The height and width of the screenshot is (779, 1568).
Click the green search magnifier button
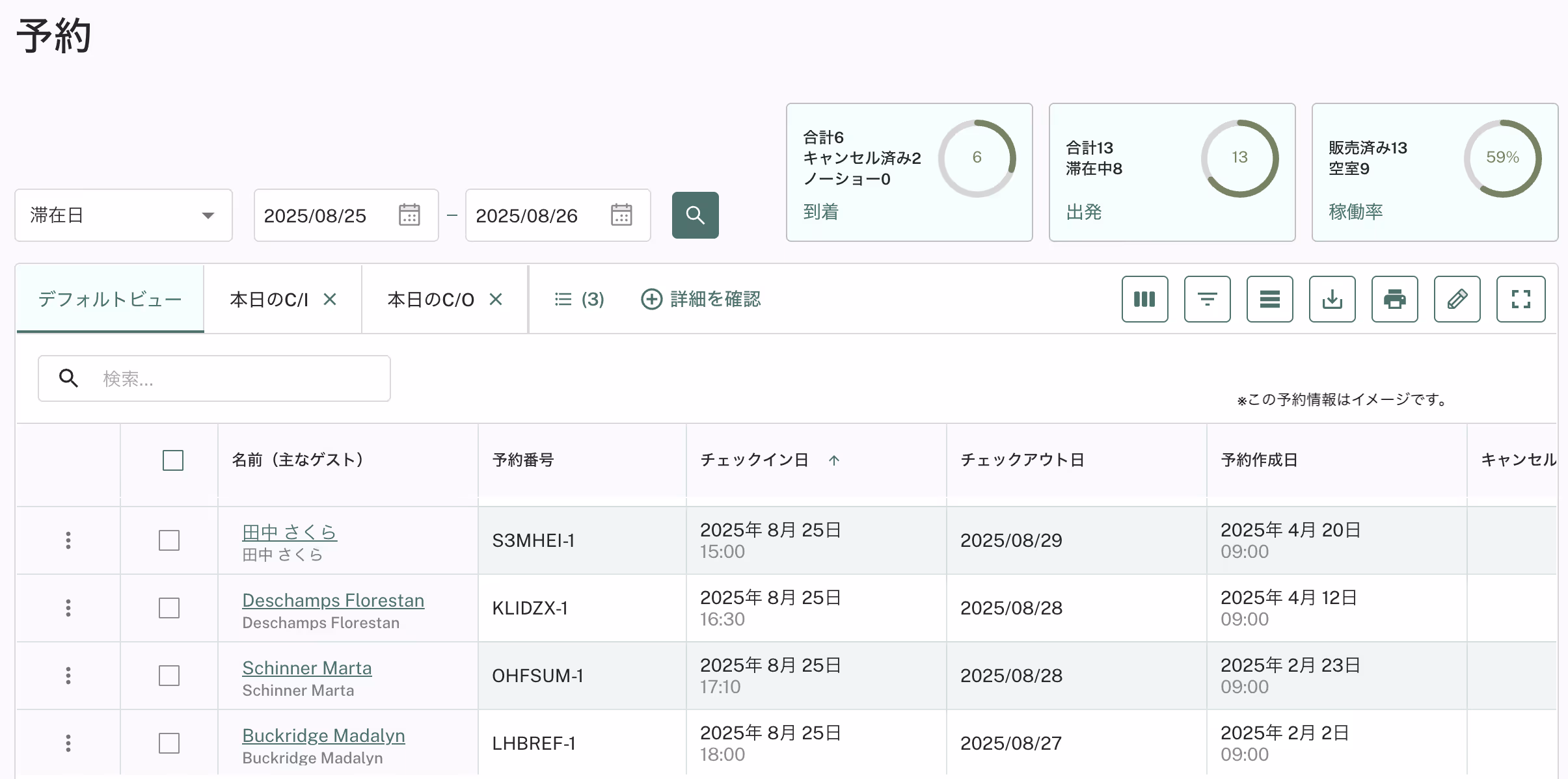695,215
